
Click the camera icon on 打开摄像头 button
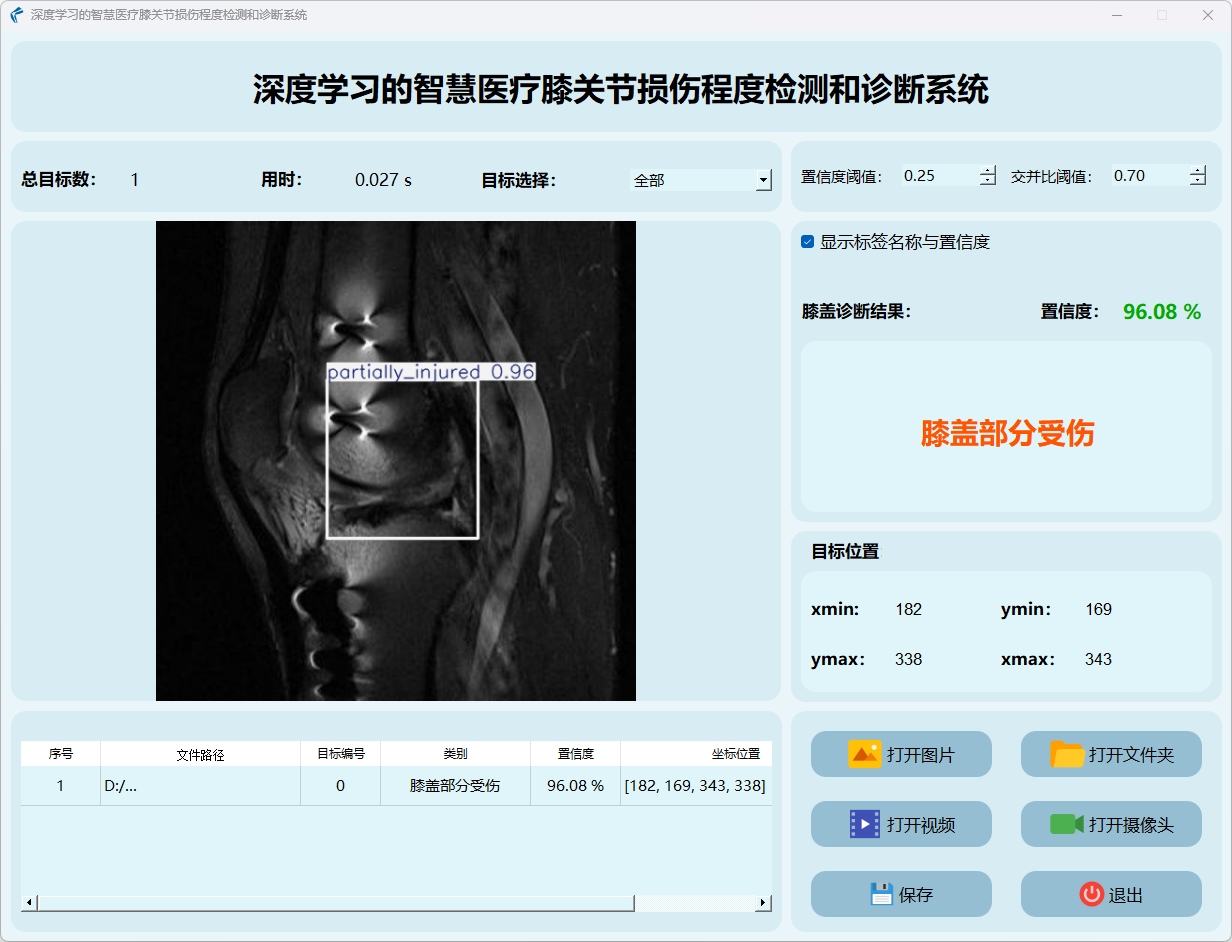[x=1067, y=824]
